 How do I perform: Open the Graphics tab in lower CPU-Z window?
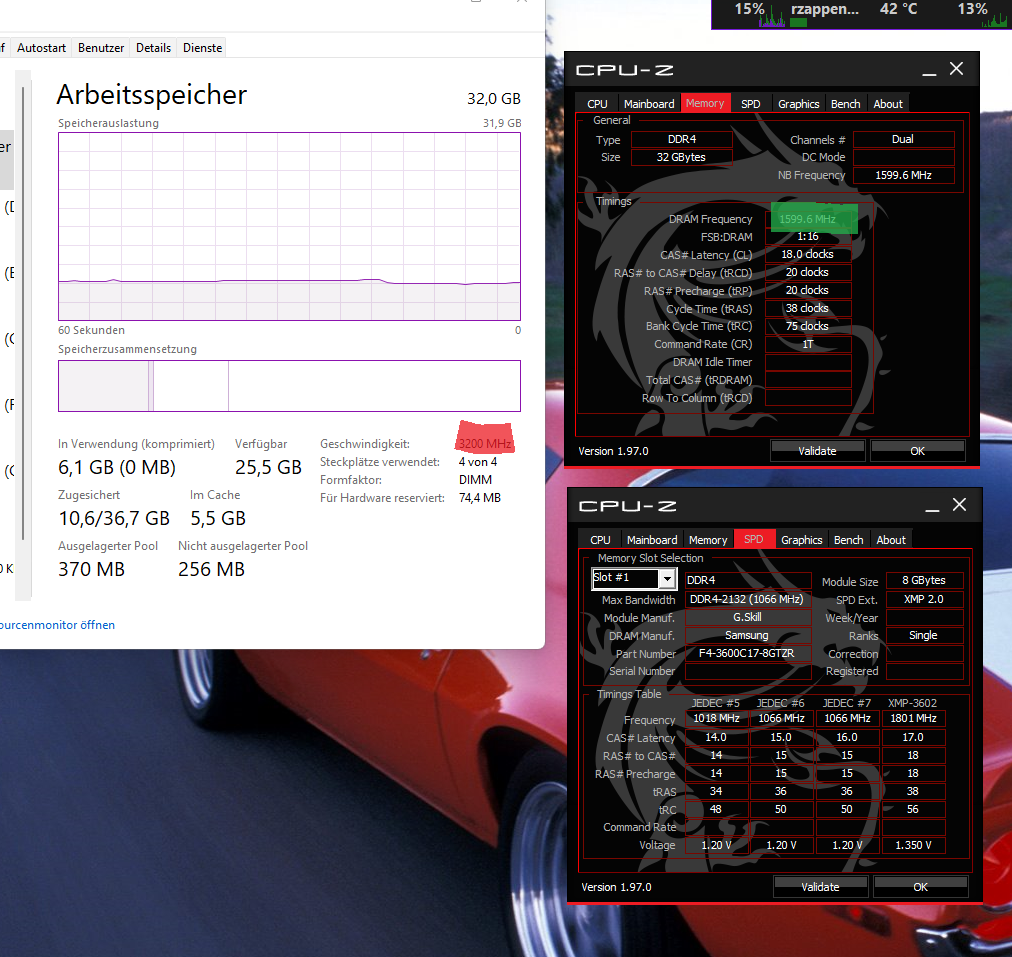tap(802, 540)
